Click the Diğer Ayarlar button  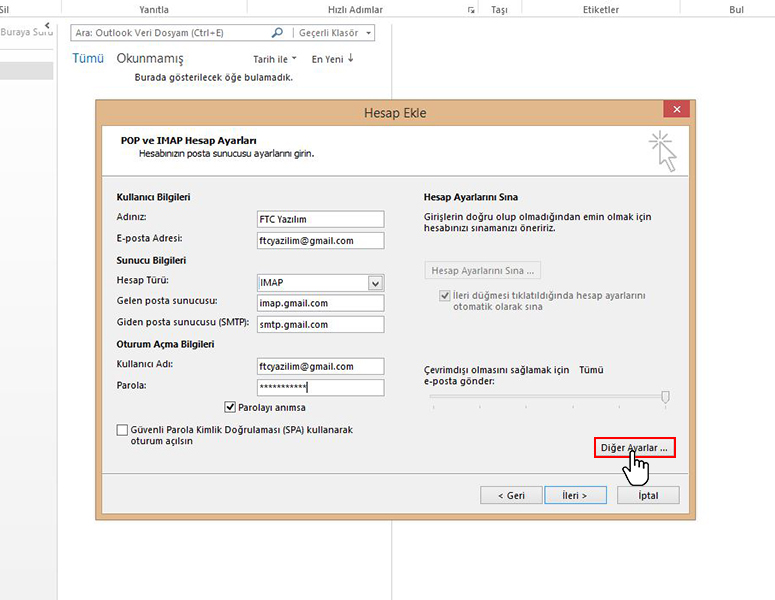click(634, 448)
